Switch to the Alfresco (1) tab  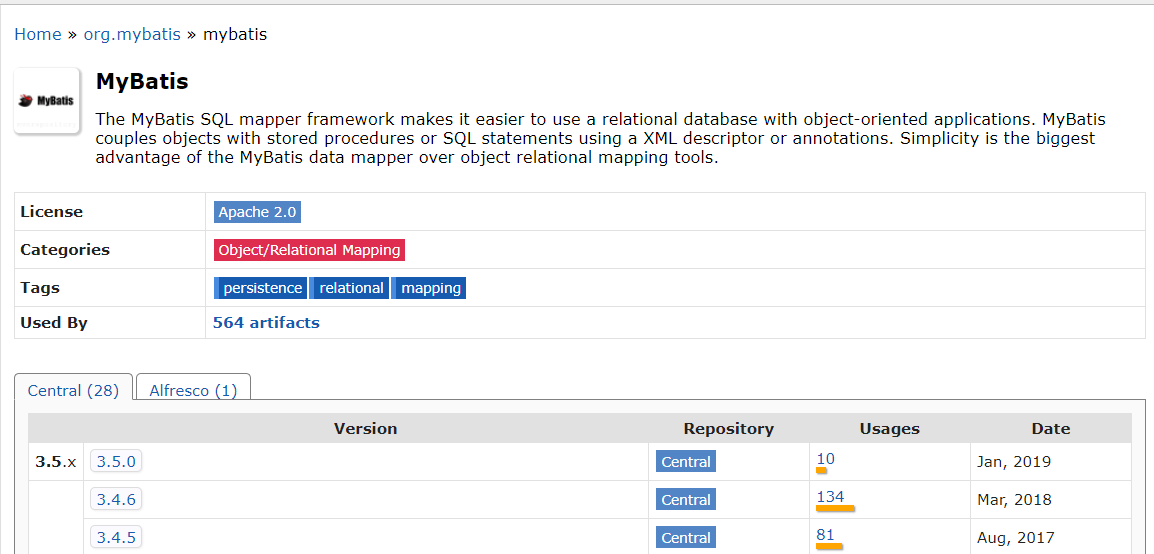coord(194,390)
